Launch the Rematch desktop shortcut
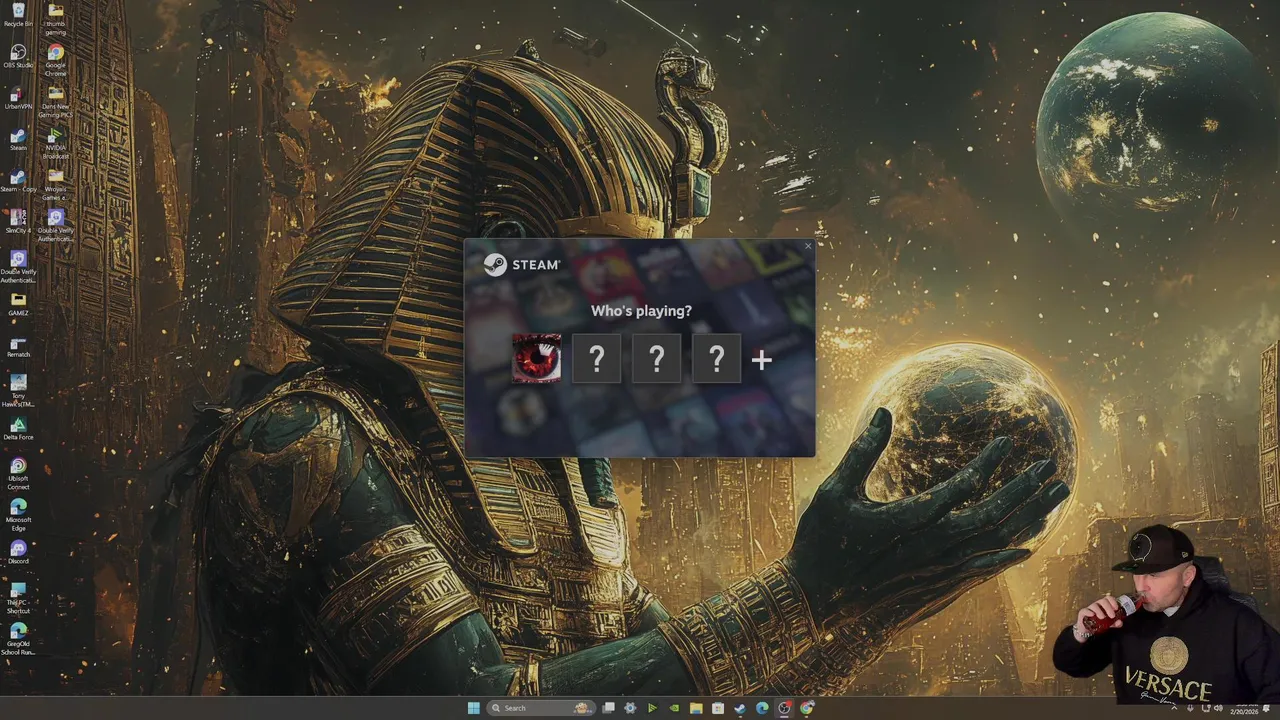 18,346
